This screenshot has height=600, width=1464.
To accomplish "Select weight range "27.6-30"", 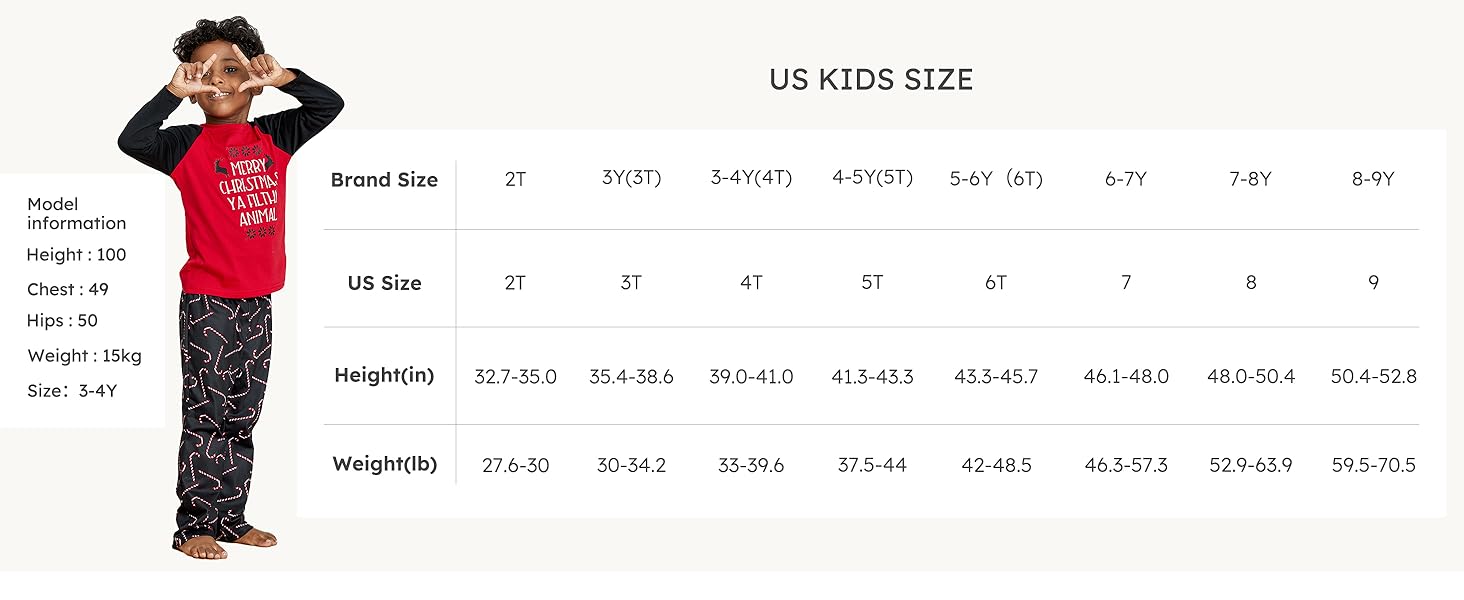I will pos(515,466).
